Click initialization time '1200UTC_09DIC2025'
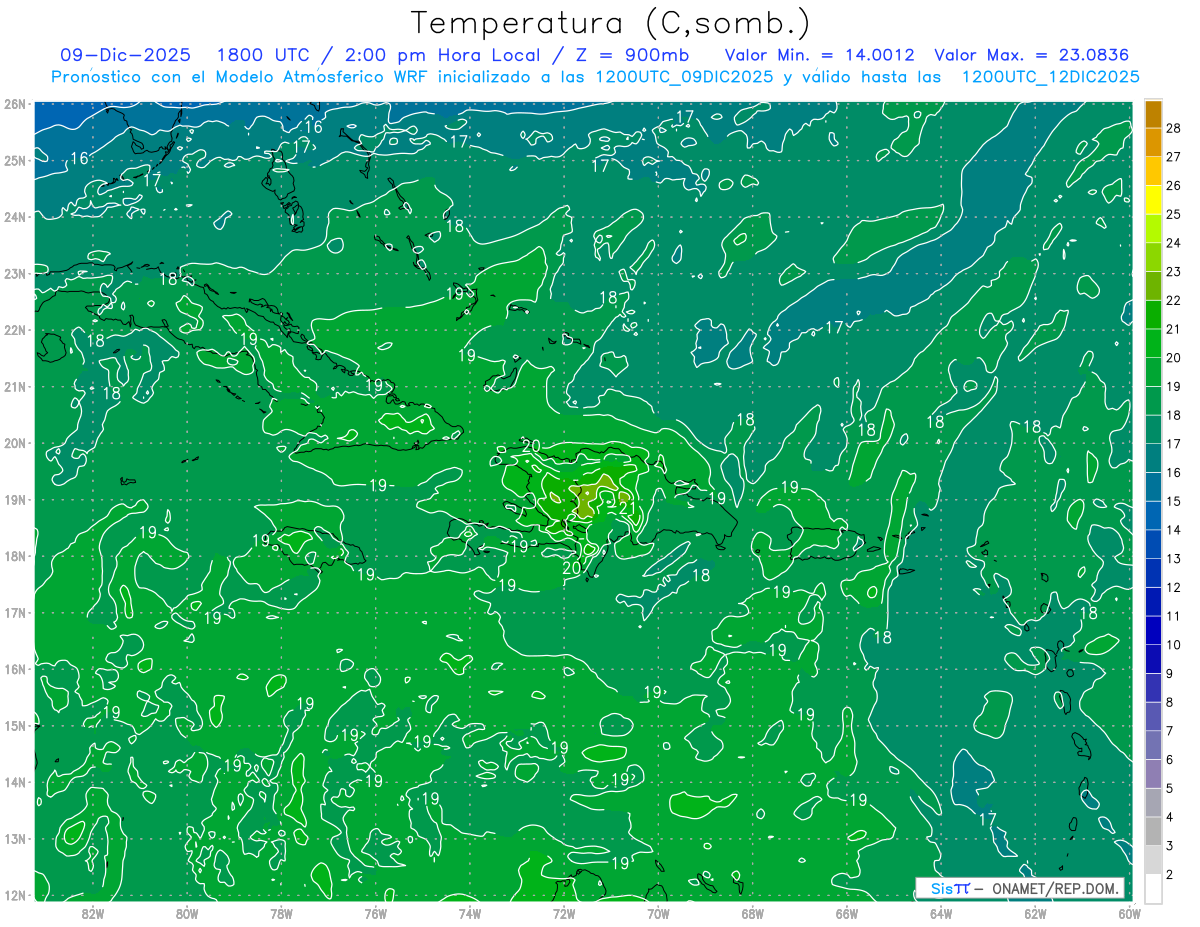 683,77
